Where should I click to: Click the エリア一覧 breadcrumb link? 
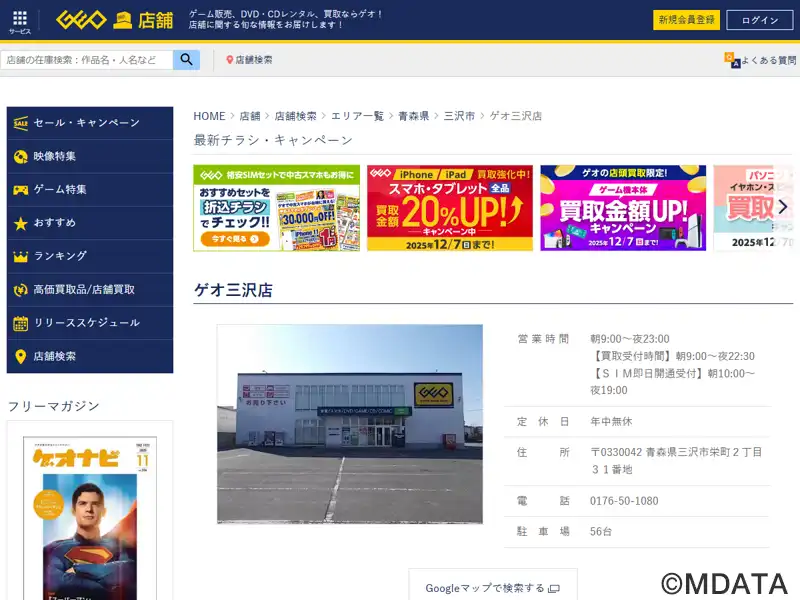357,116
